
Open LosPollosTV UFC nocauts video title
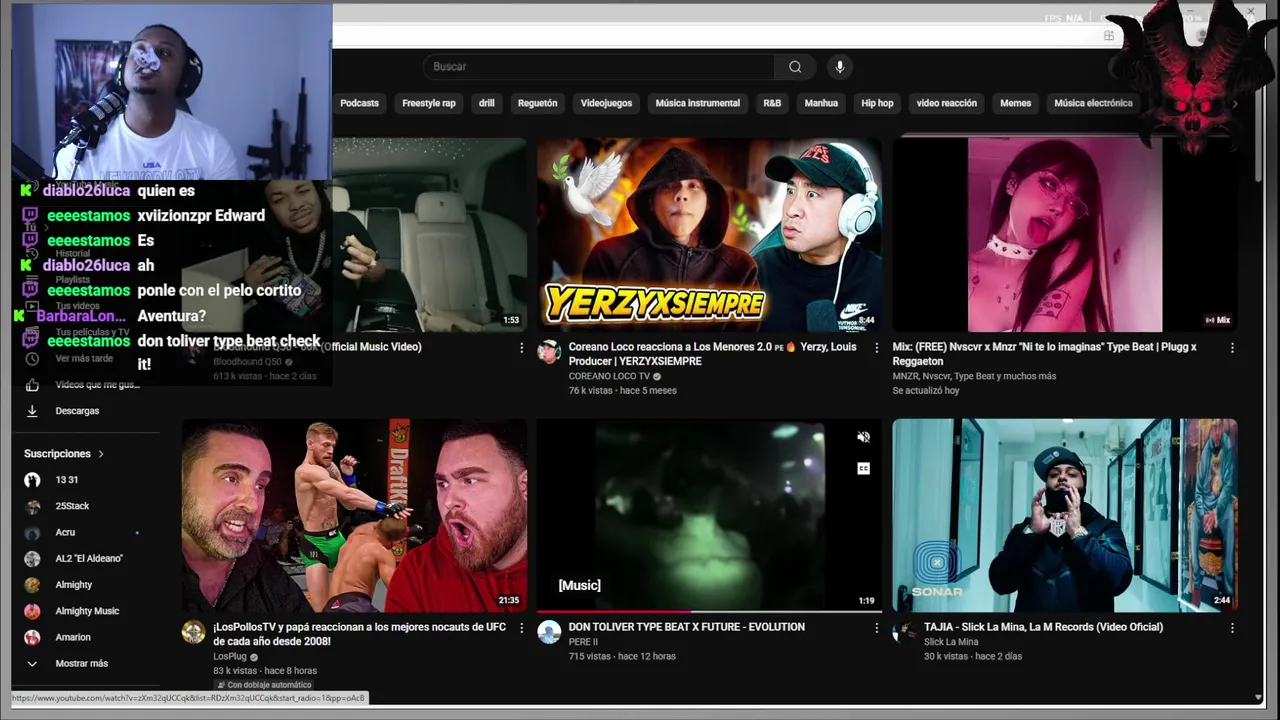pos(359,634)
